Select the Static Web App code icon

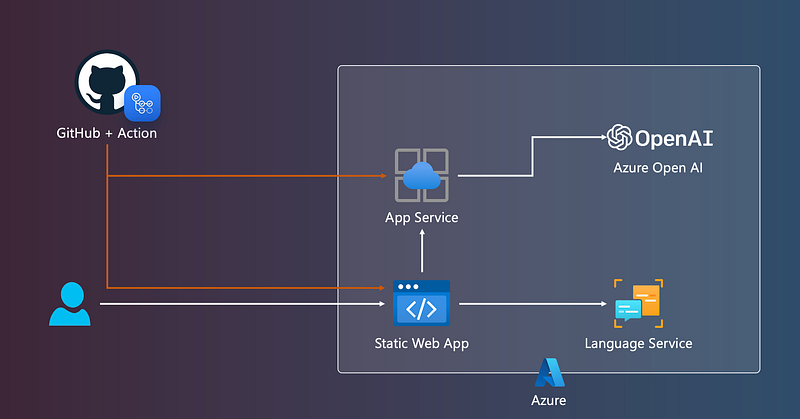(421, 303)
